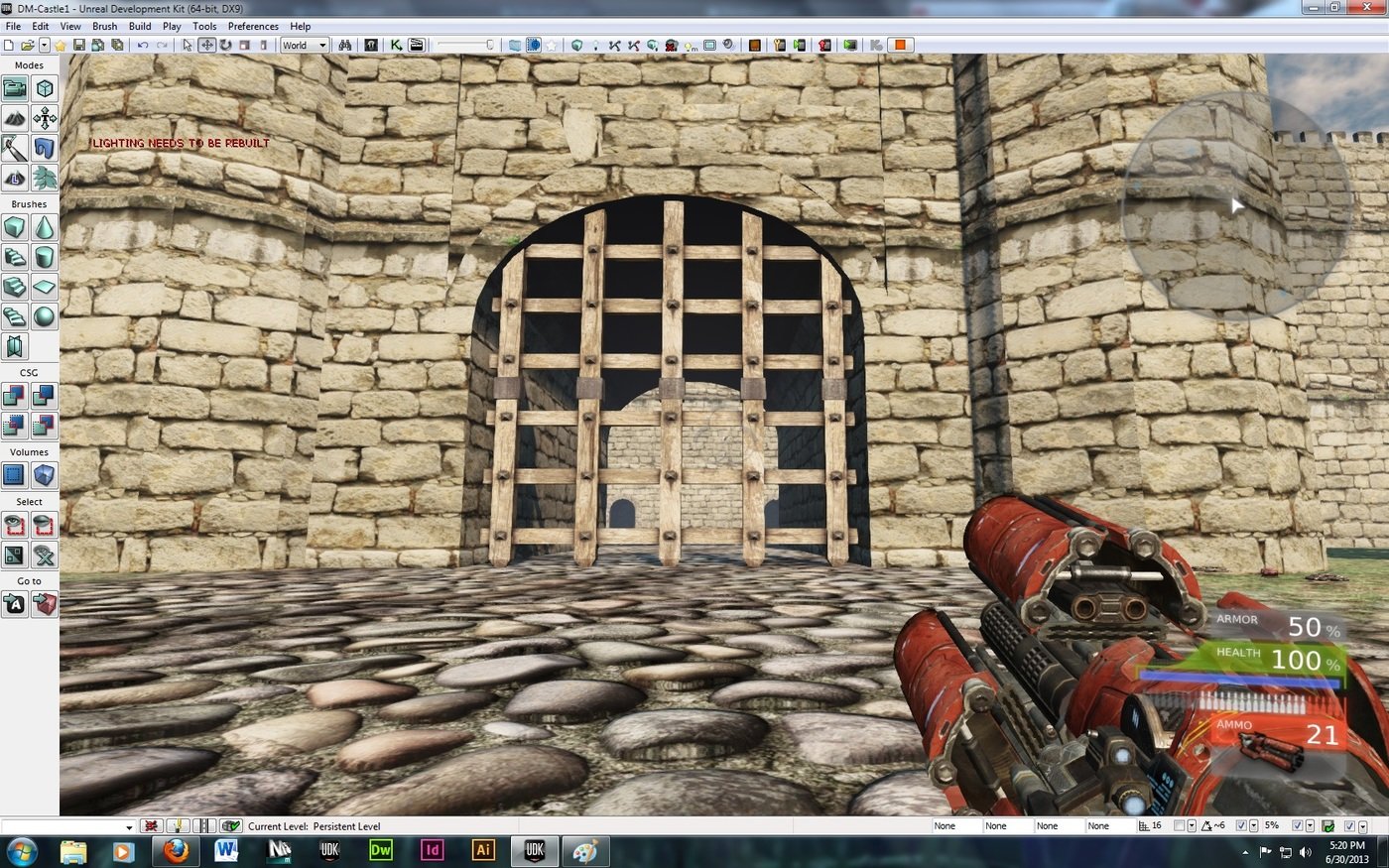Toggle the drag grid snap checkbox
Image resolution: width=1389 pixels, height=868 pixels.
pyautogui.click(x=1179, y=826)
